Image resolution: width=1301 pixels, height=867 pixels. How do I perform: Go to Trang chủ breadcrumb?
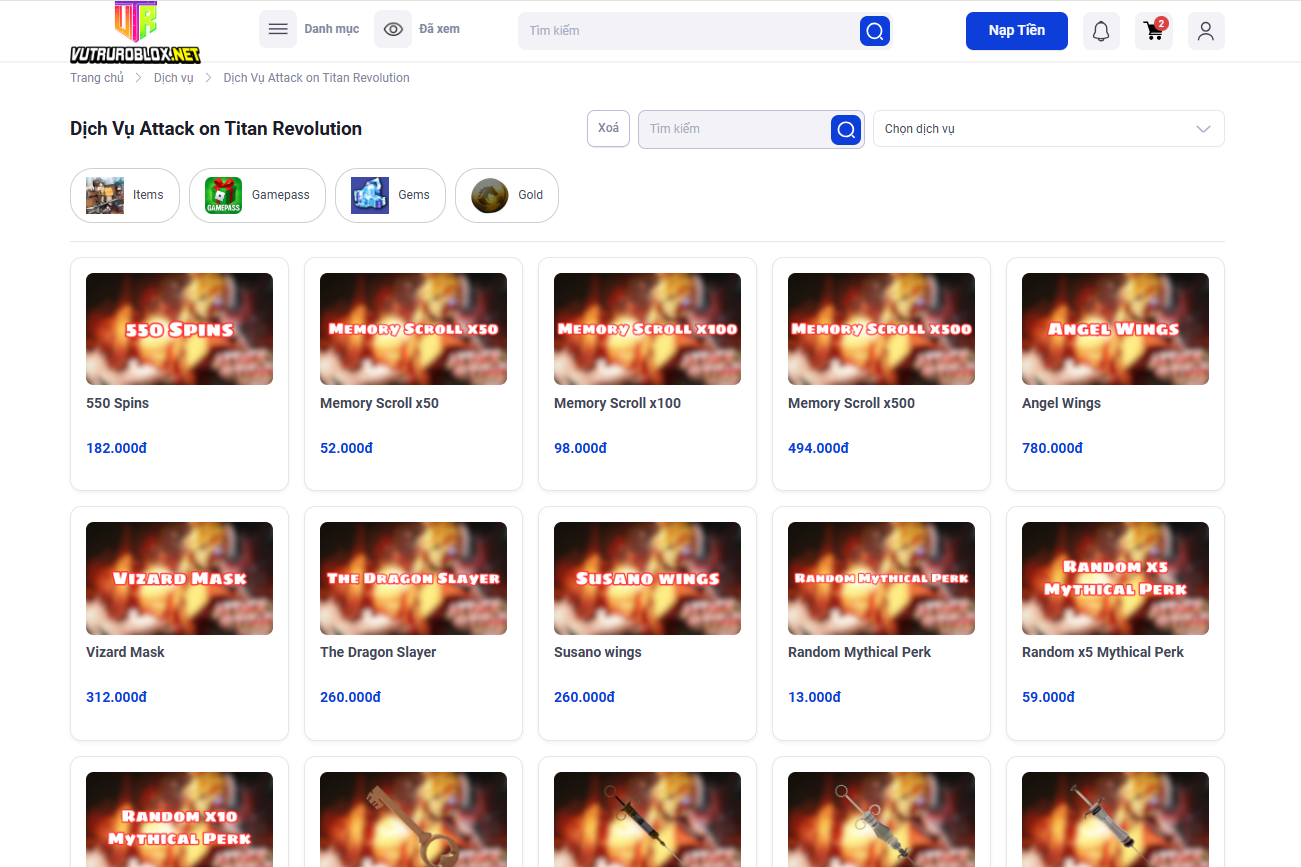[97, 78]
